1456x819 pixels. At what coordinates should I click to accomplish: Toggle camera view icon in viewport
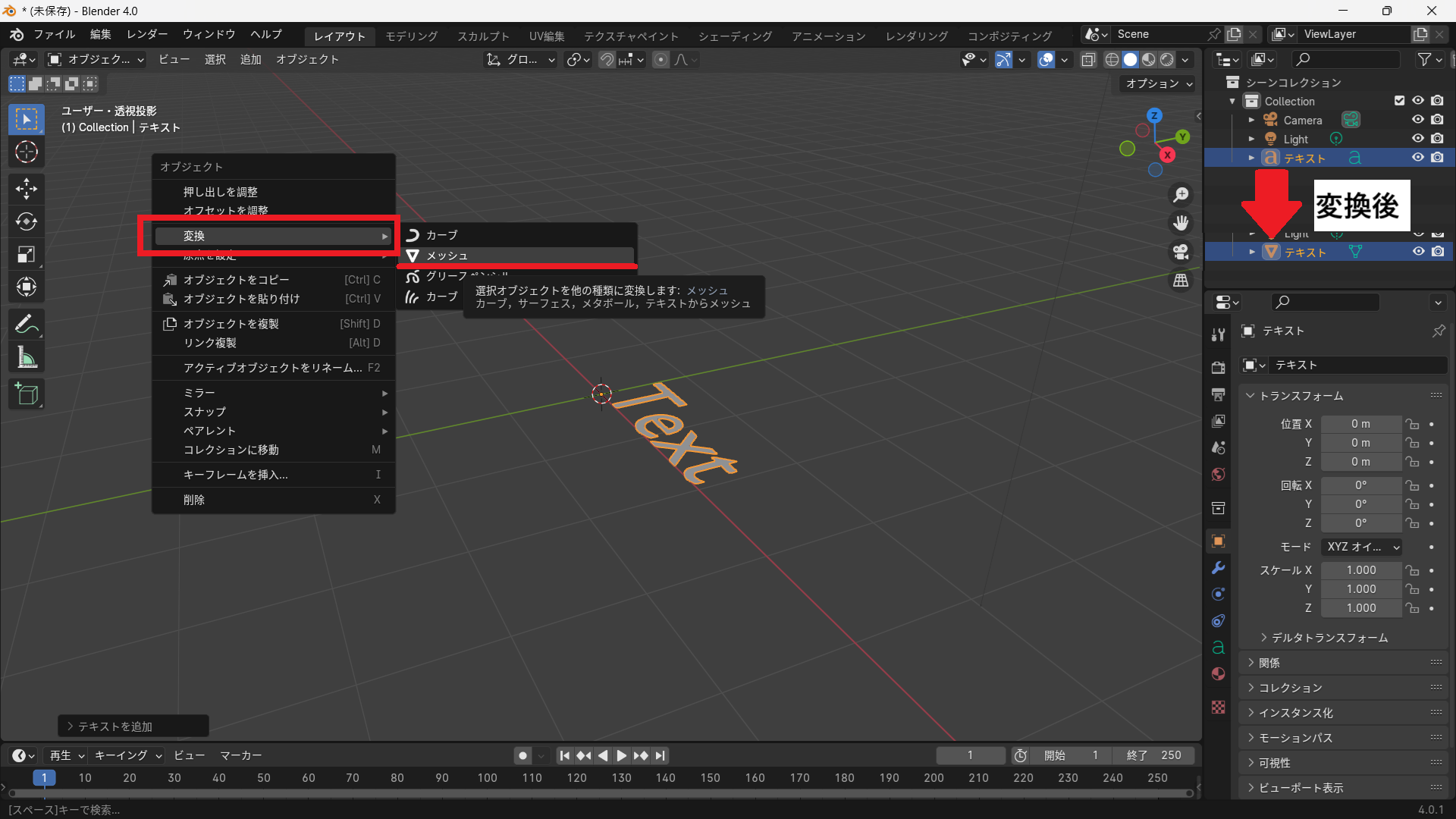(x=1181, y=252)
